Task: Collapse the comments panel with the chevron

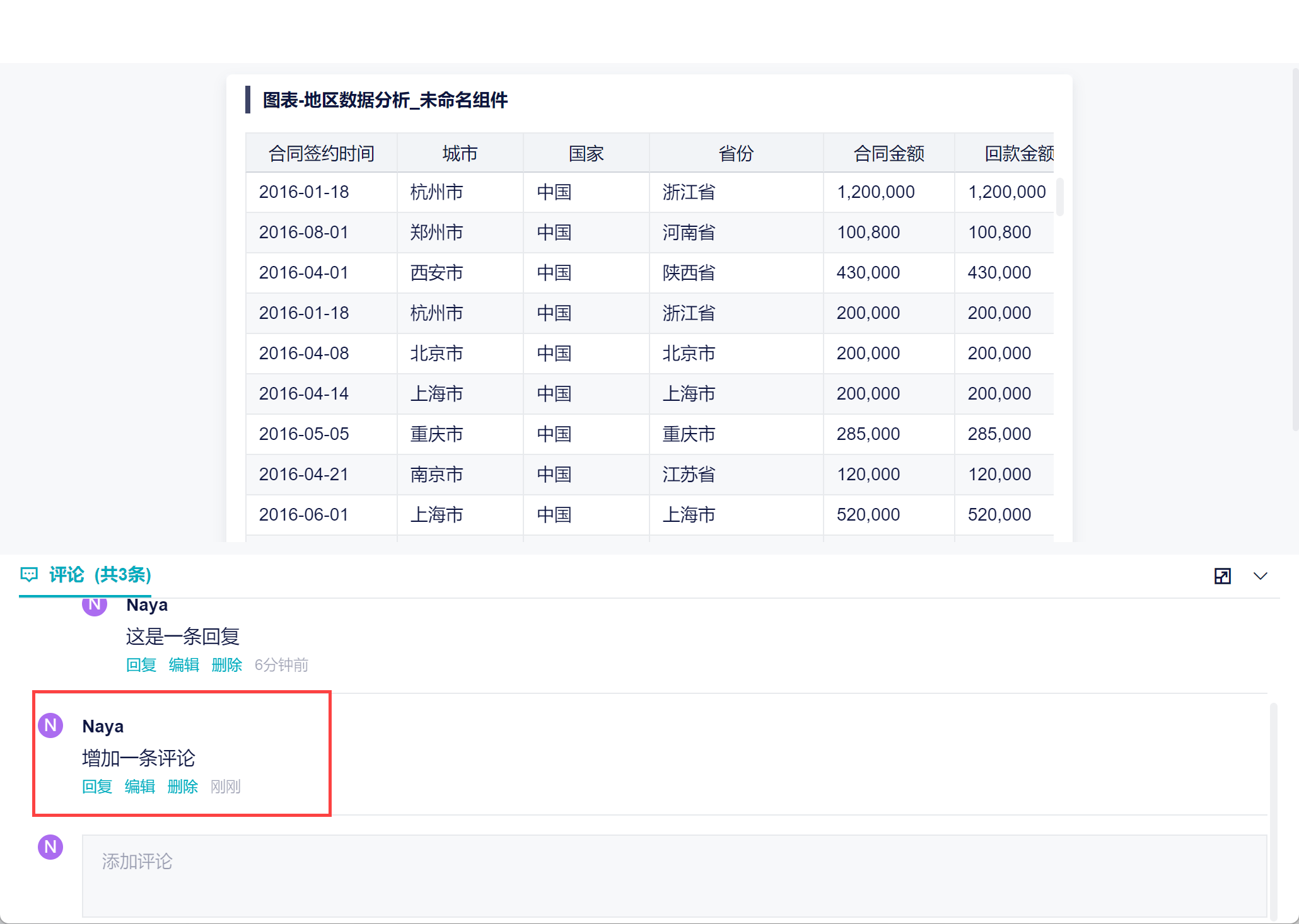Action: click(x=1260, y=576)
